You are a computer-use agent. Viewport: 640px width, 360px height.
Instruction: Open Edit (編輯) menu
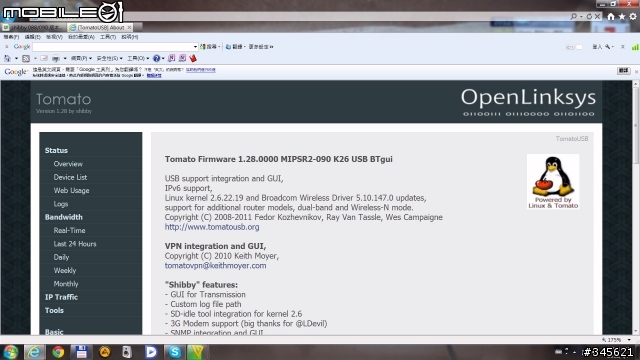[x=32, y=37]
